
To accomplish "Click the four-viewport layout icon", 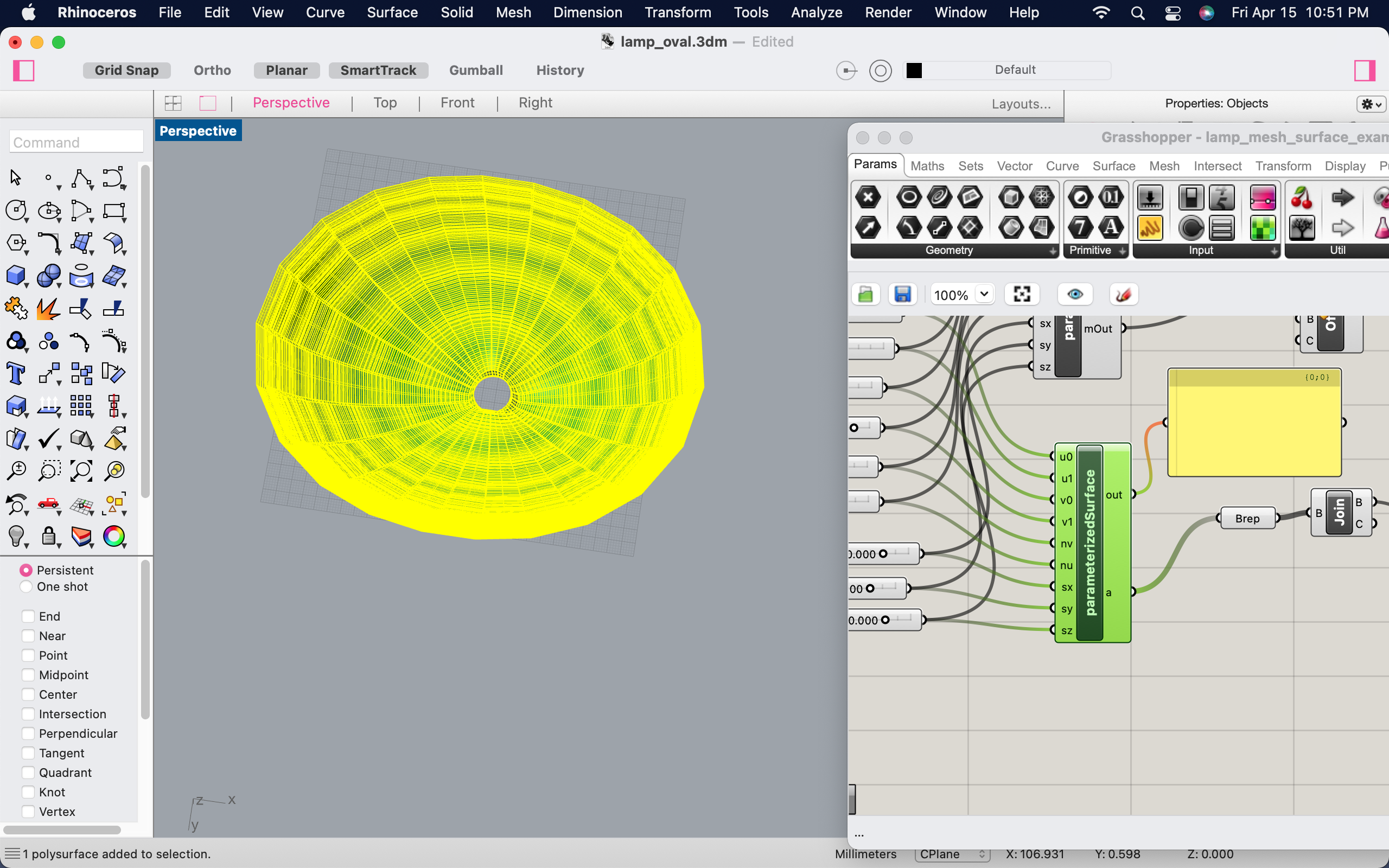I will (173, 103).
